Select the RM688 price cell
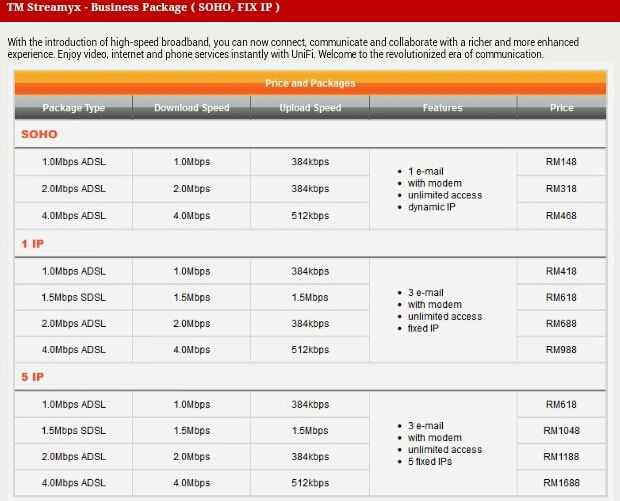The image size is (620, 501). click(561, 324)
